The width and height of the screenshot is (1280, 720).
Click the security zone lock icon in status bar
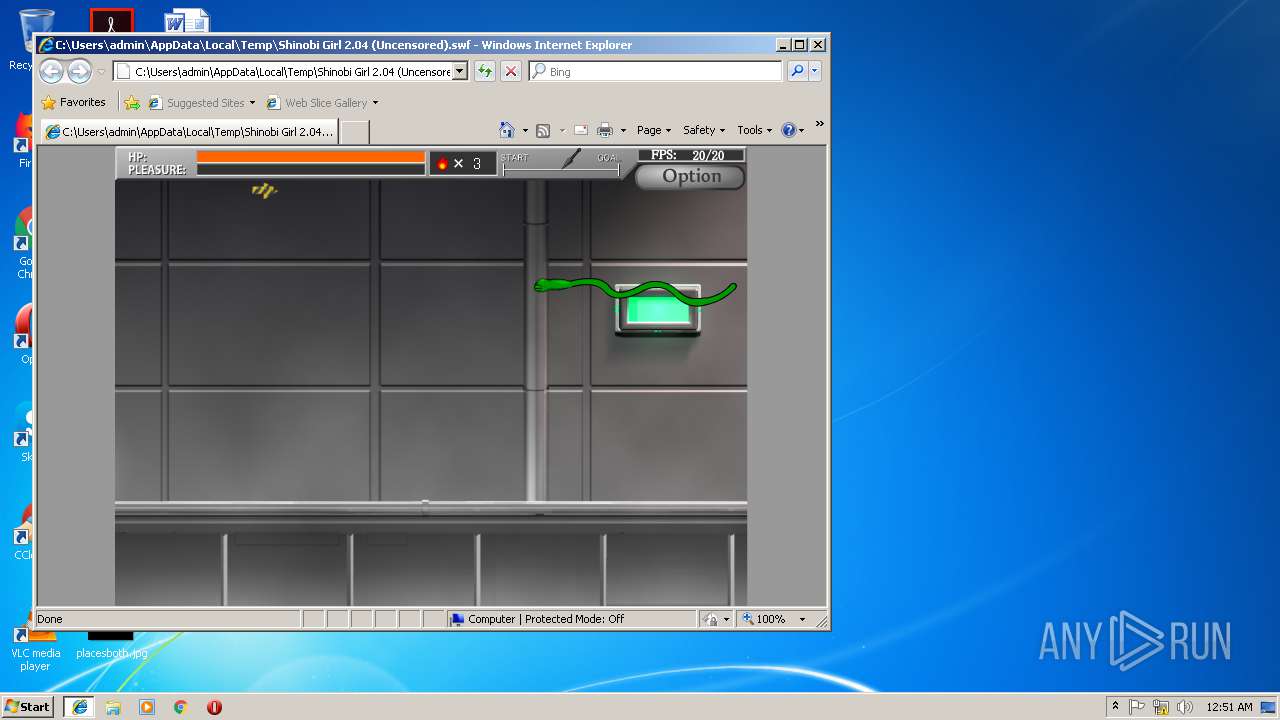[x=710, y=619]
